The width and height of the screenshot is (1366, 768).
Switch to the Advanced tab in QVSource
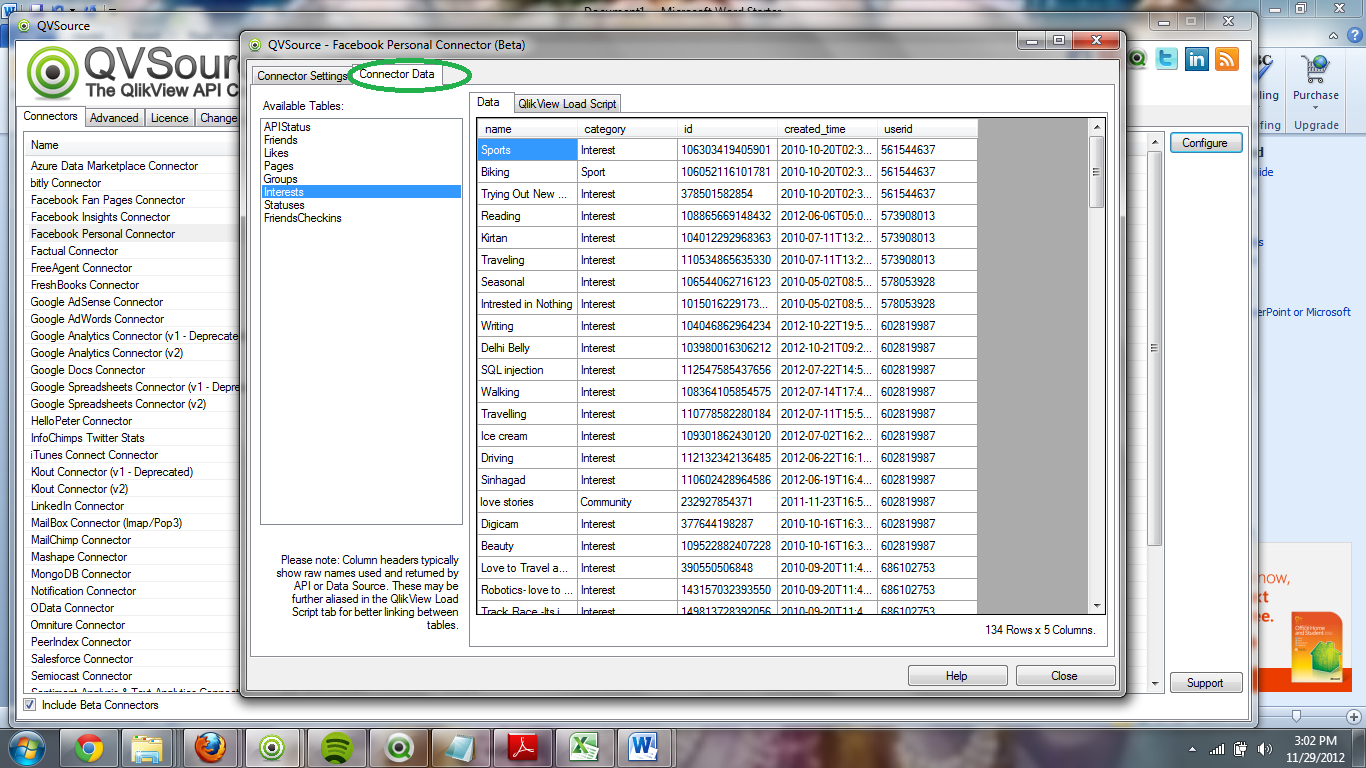pyautogui.click(x=114, y=118)
